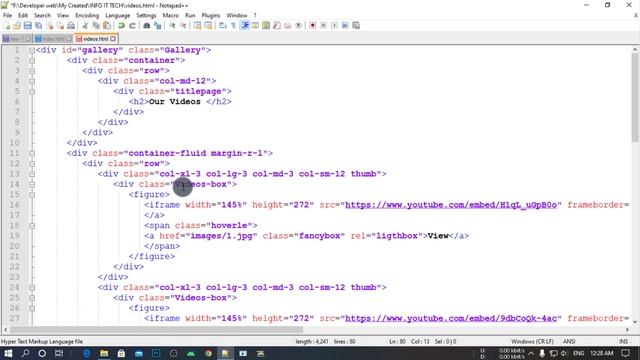
Task: Click the scroll-right arrow of horizontal scrollbar
Action: [x=627, y=329]
